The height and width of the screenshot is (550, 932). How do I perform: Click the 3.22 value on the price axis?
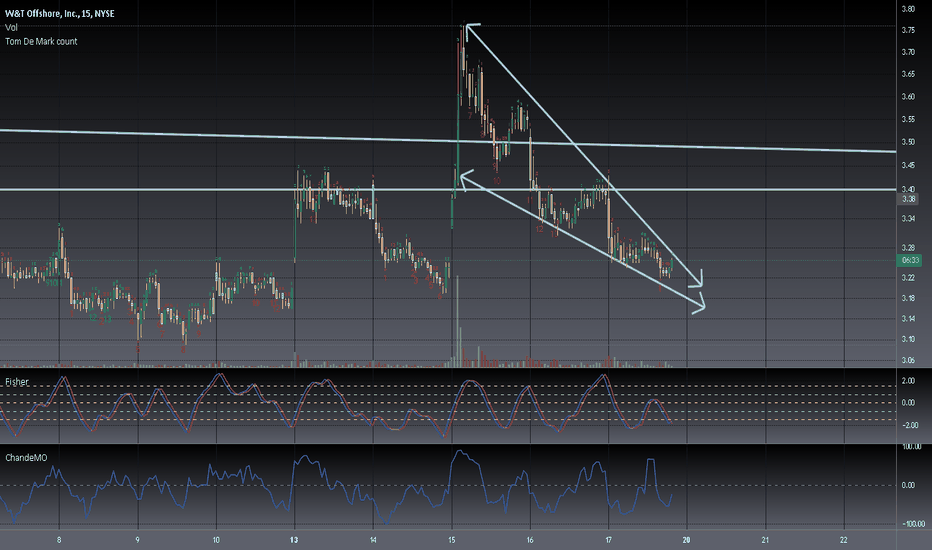(908, 278)
